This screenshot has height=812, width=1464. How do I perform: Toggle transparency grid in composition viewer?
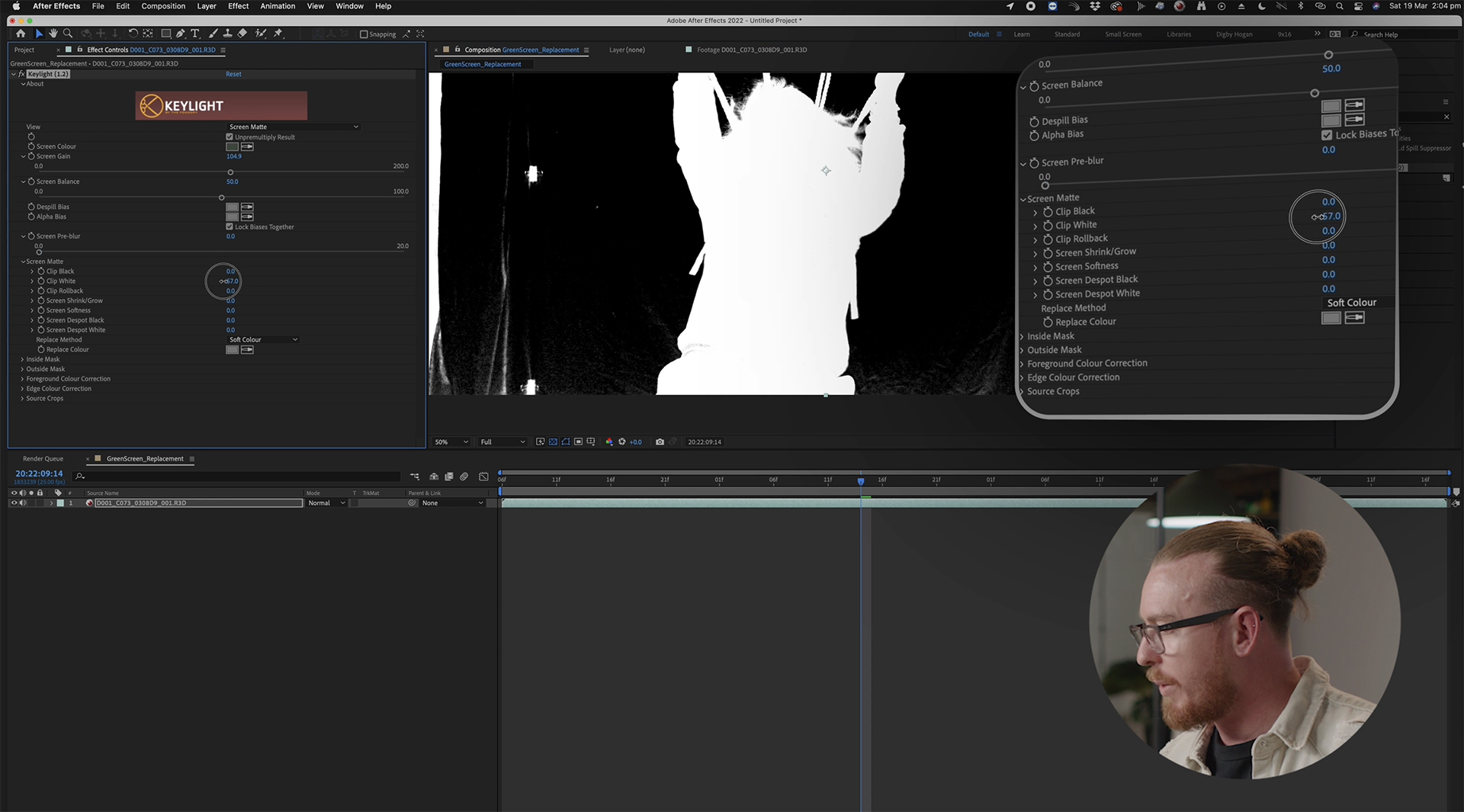point(553,442)
